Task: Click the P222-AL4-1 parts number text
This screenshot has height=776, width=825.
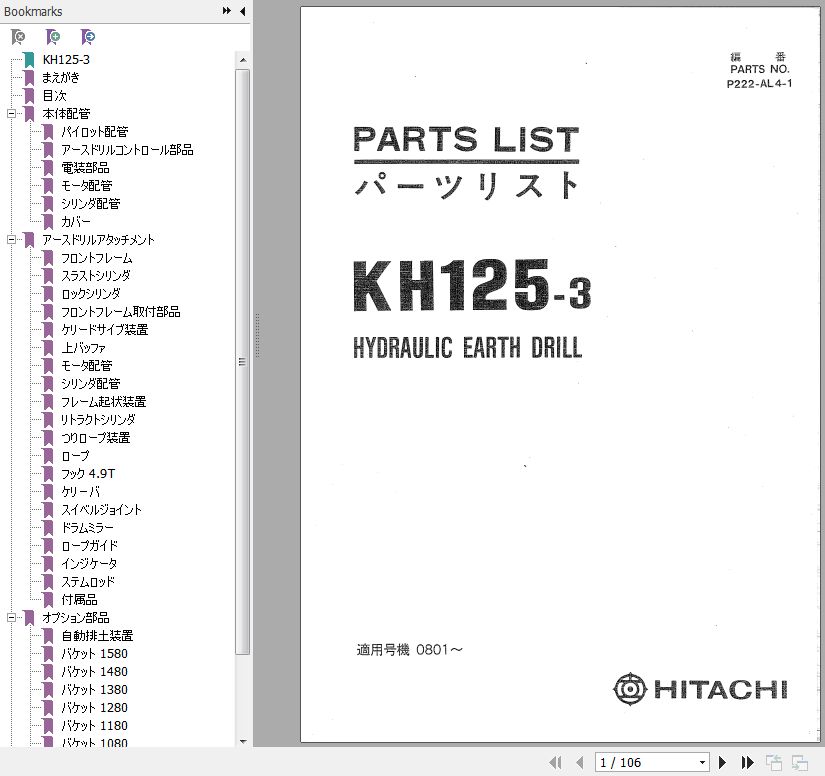Action: pyautogui.click(x=759, y=84)
